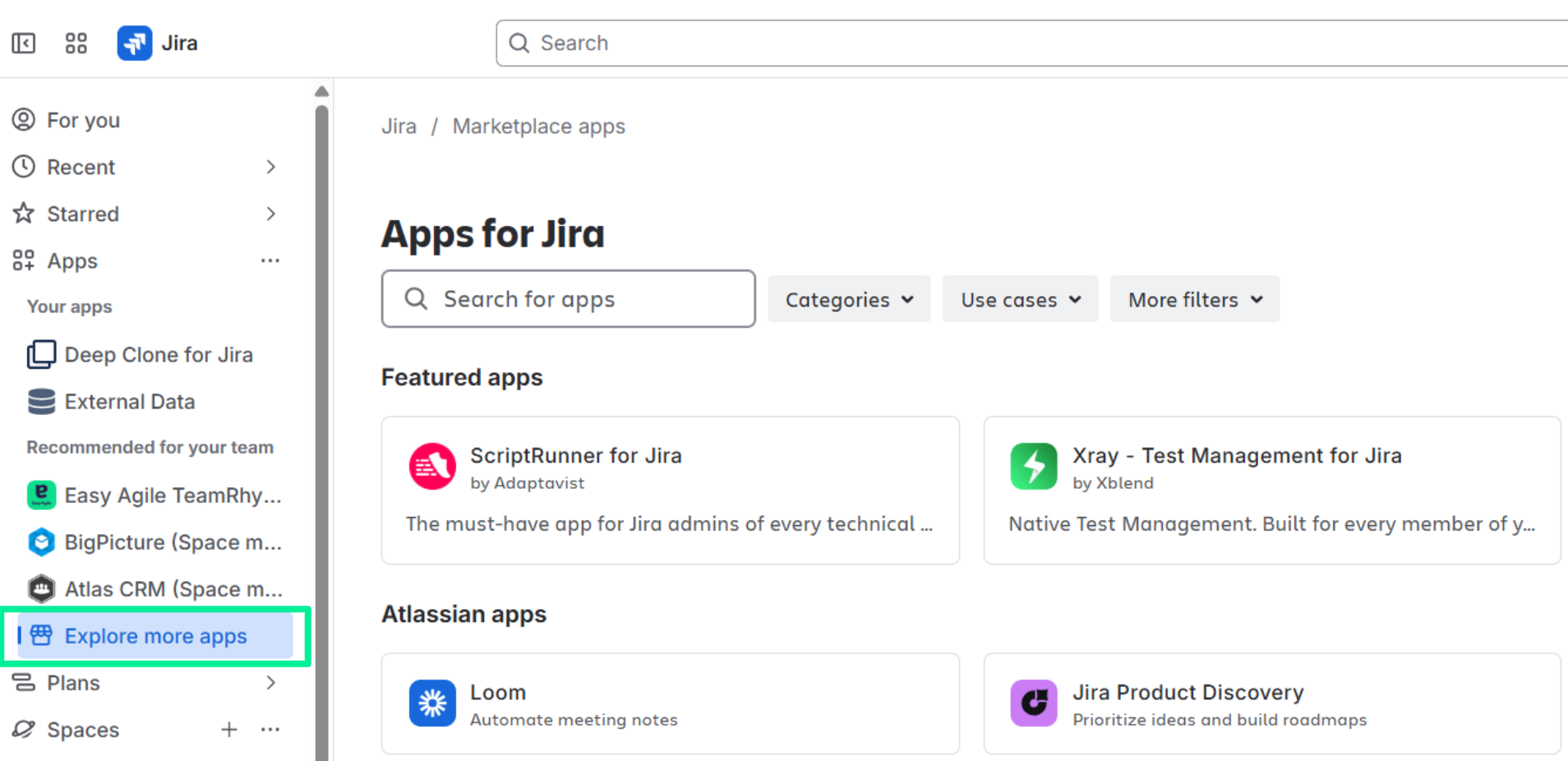1568x761 pixels.
Task: Click the Jira breadcrumb link
Action: pos(399,127)
